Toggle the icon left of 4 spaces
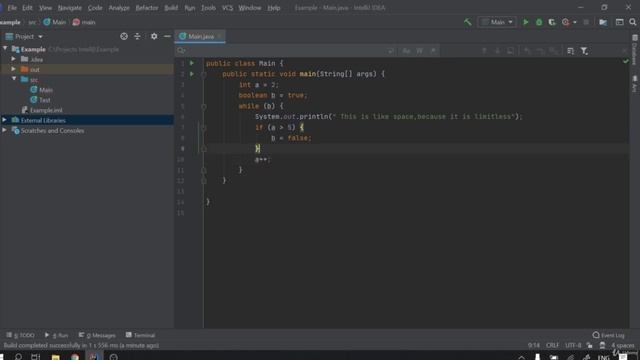640x360 pixels. (x=602, y=345)
